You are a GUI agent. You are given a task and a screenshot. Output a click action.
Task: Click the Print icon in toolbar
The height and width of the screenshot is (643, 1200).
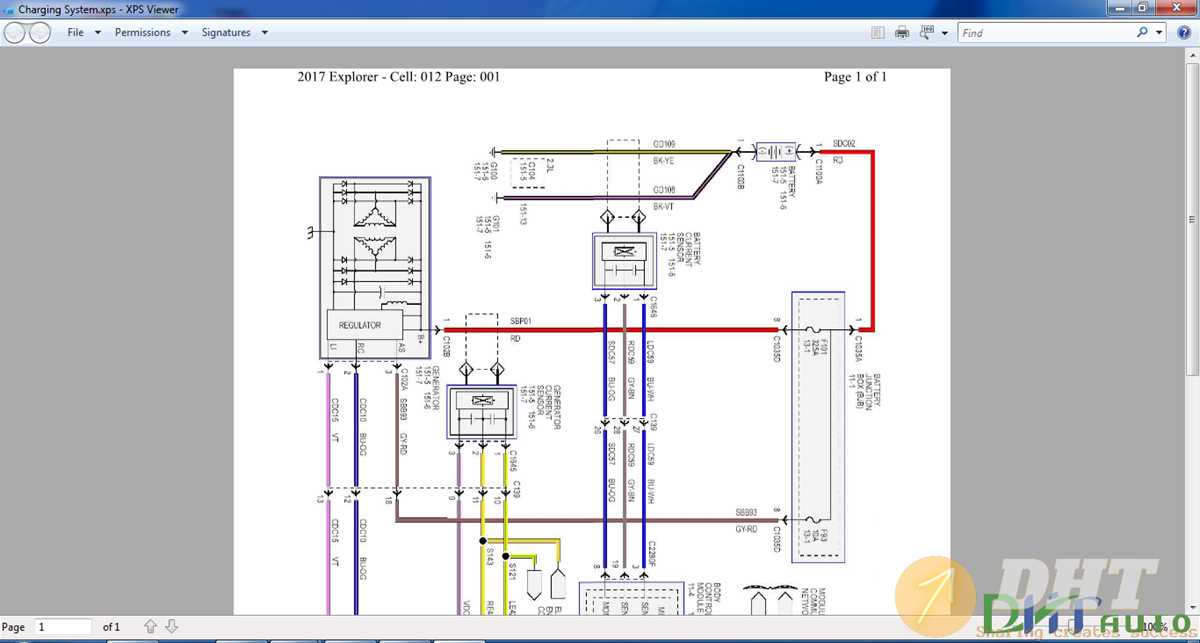click(x=902, y=33)
